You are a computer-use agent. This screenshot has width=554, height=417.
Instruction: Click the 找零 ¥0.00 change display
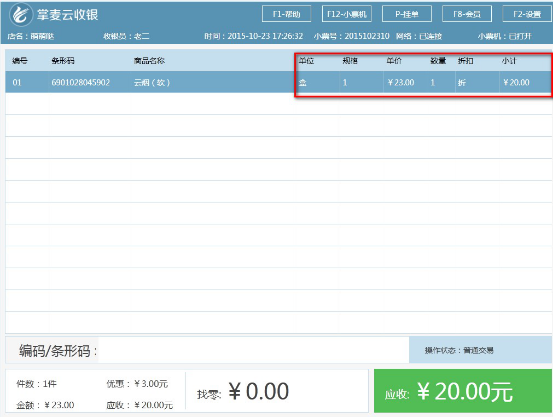point(243,392)
